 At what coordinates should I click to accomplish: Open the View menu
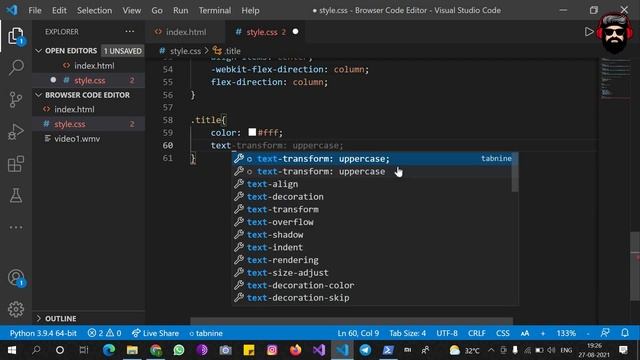pos(131,10)
